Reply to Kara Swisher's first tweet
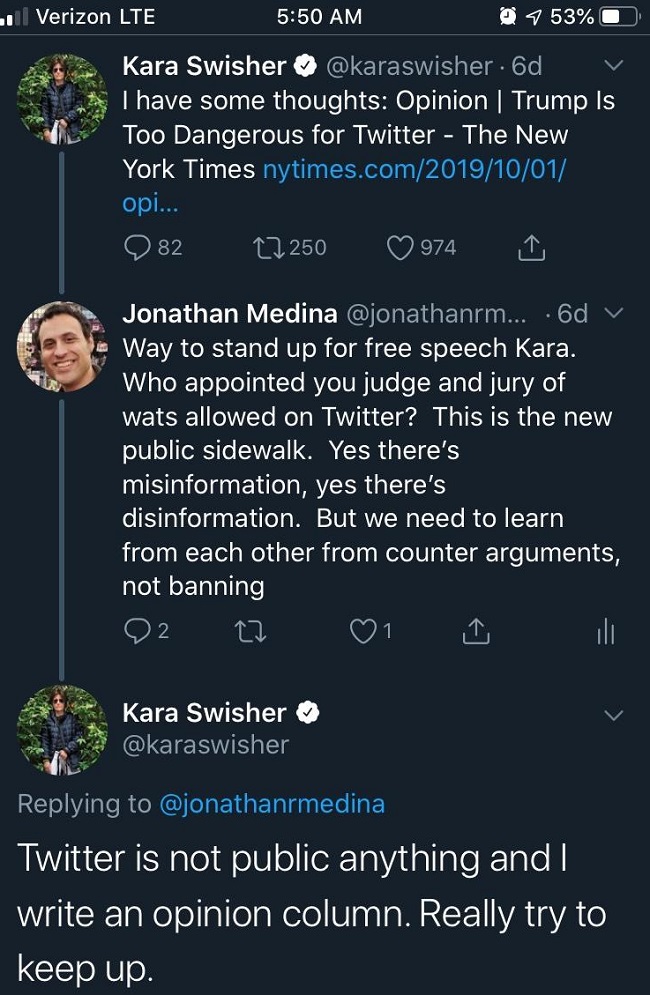This screenshot has width=650, height=995. tap(138, 247)
